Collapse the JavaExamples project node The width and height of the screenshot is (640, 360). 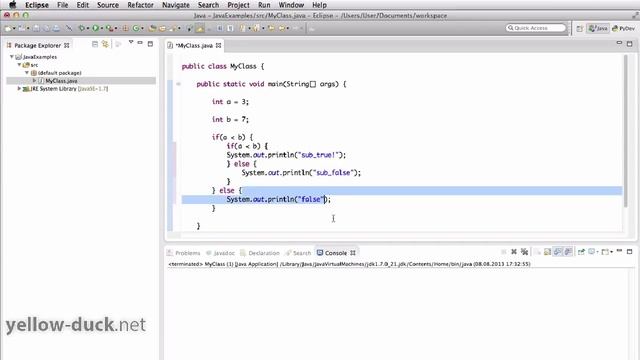pyautogui.click(x=12, y=57)
